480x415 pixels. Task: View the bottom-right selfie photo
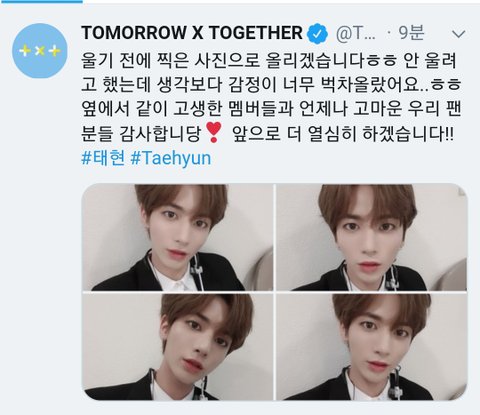(x=372, y=347)
